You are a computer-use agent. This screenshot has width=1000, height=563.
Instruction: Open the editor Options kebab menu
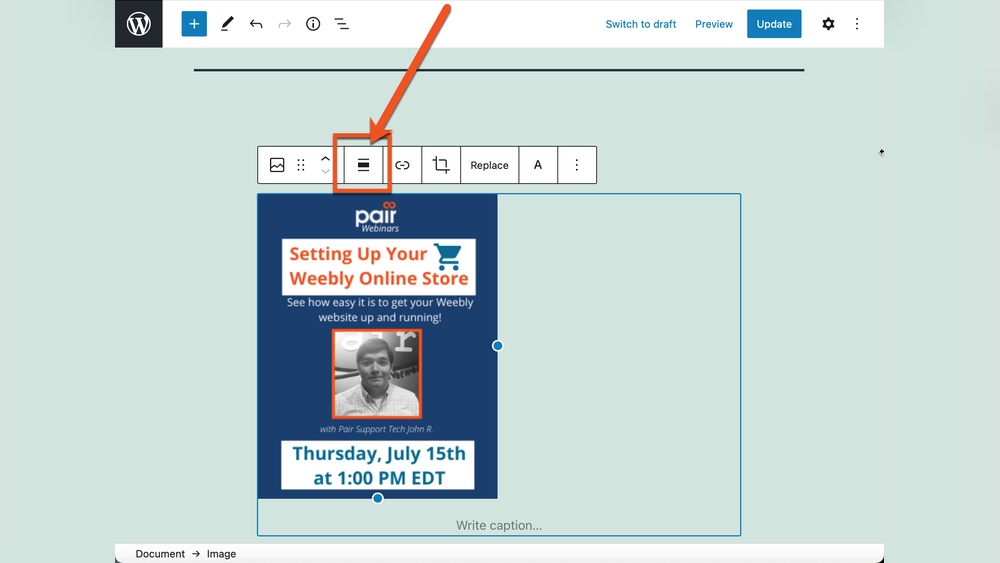[x=857, y=24]
